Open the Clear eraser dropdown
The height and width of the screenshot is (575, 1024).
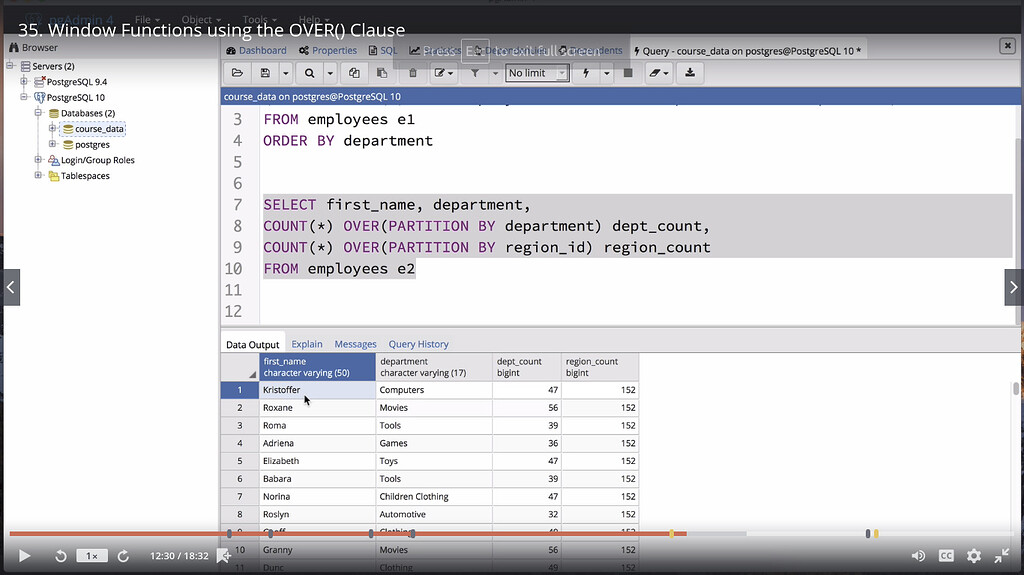pyautogui.click(x=658, y=73)
